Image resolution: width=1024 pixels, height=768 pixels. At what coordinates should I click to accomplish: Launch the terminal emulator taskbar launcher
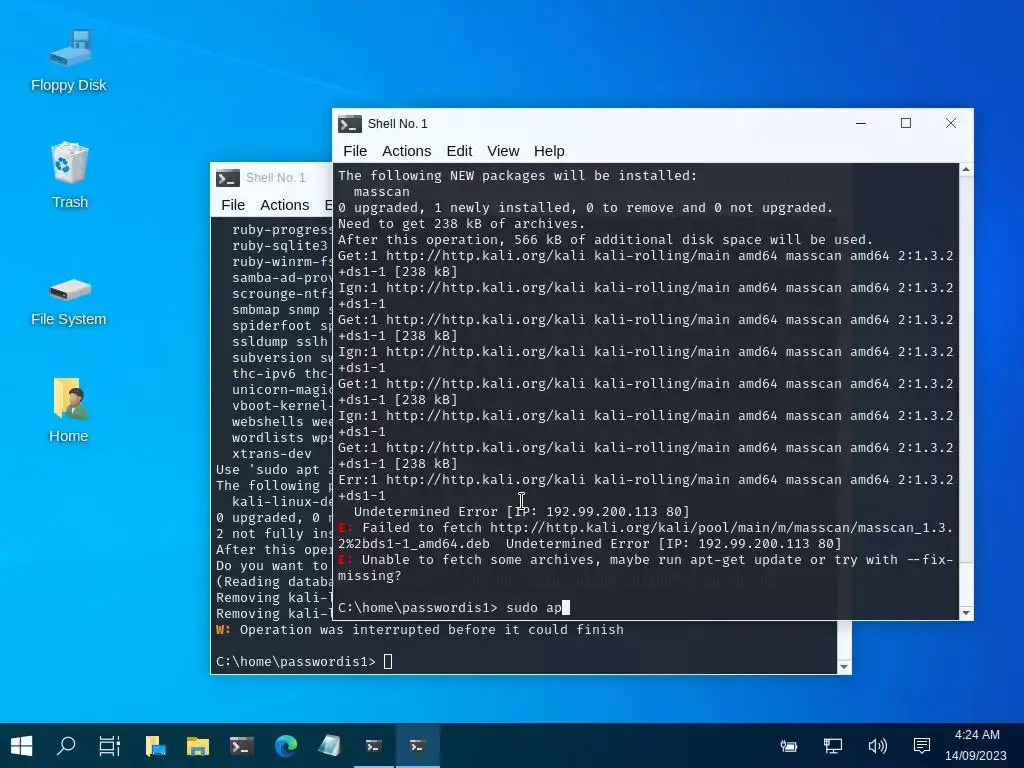click(242, 746)
